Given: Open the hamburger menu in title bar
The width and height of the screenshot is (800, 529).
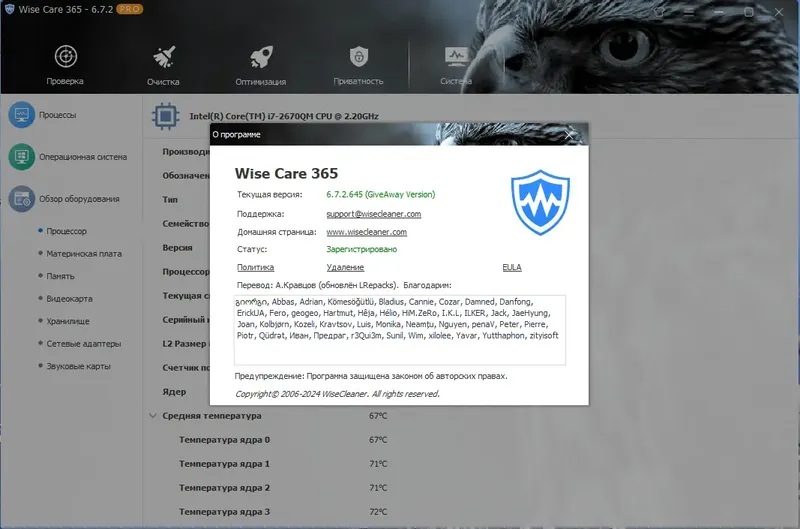Looking at the screenshot, I should tap(689, 12).
